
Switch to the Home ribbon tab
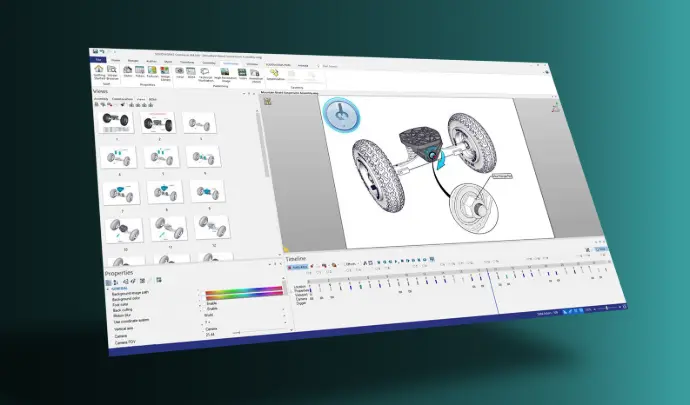coord(115,60)
